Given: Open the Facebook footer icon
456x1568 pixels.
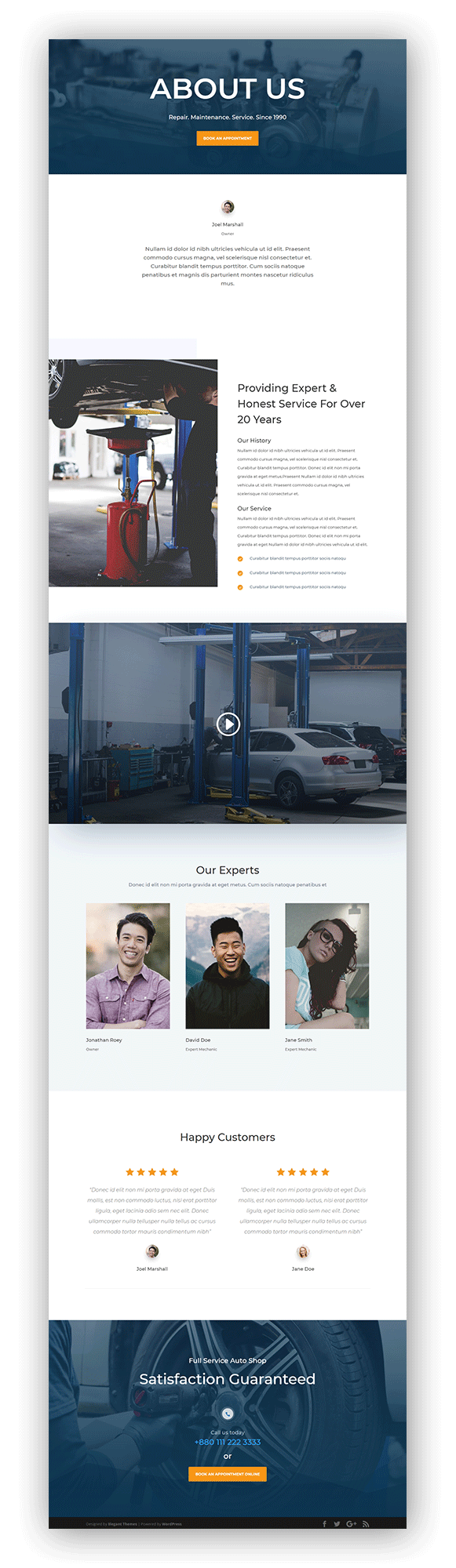Looking at the screenshot, I should point(324,1523).
